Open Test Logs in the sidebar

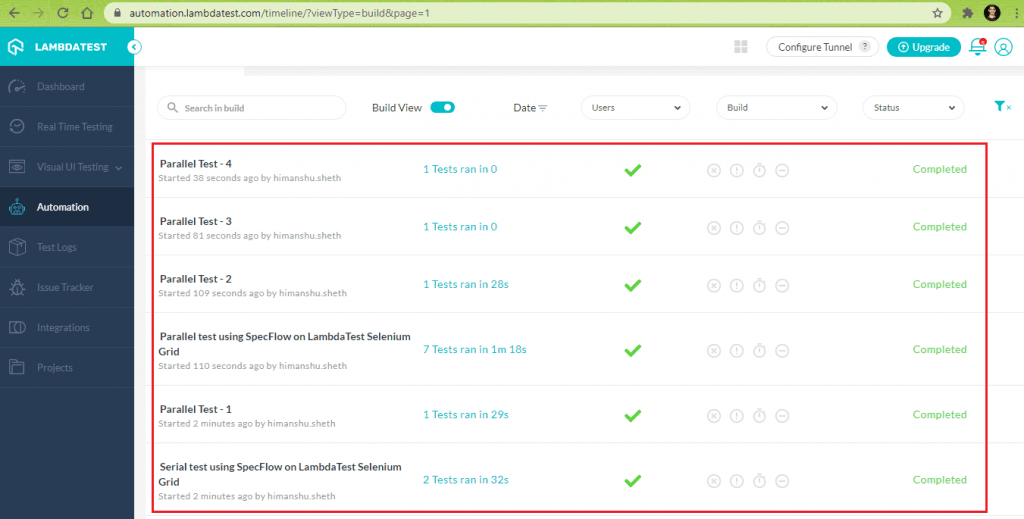click(67, 247)
